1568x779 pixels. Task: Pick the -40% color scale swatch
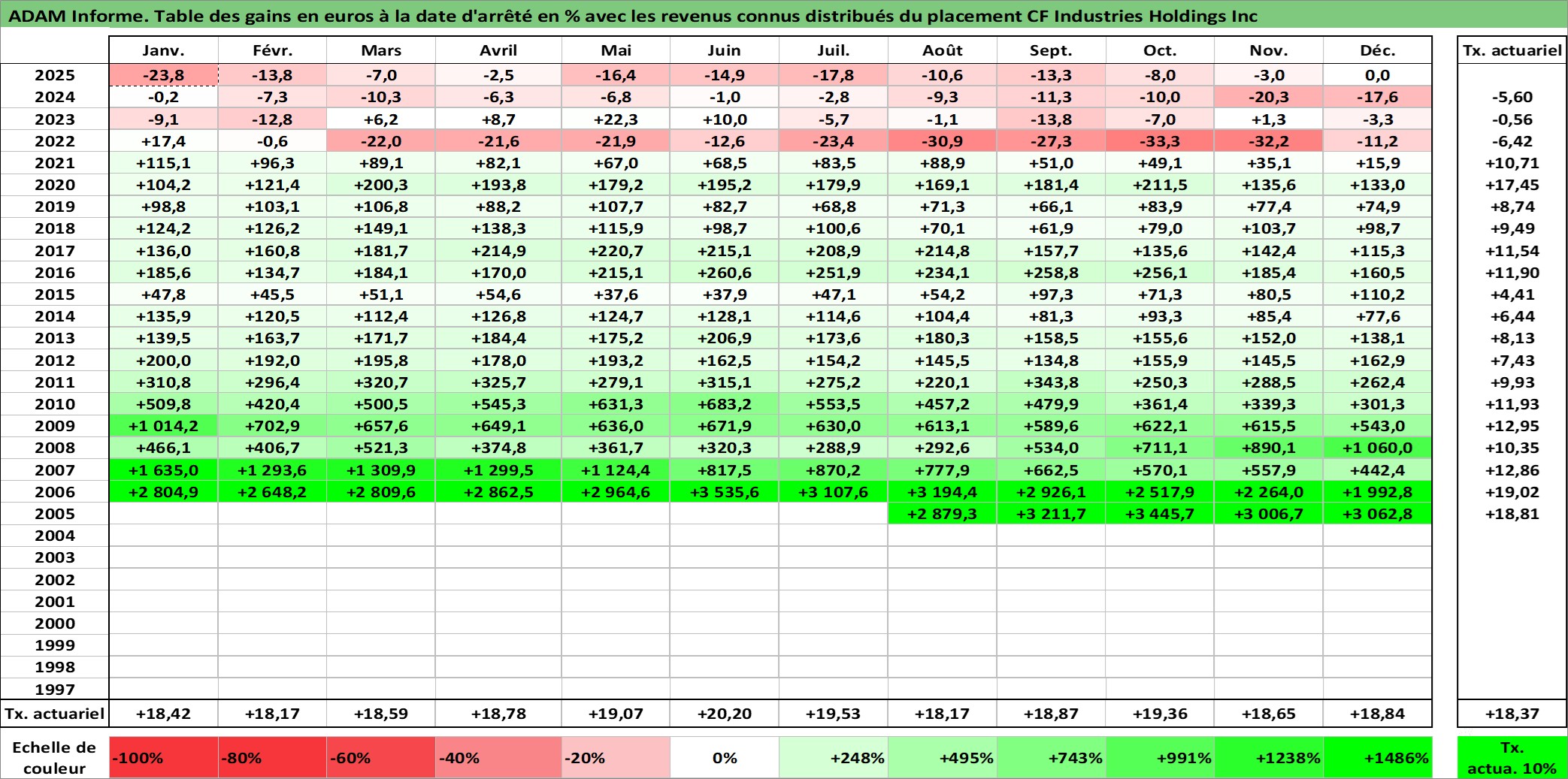(498, 758)
